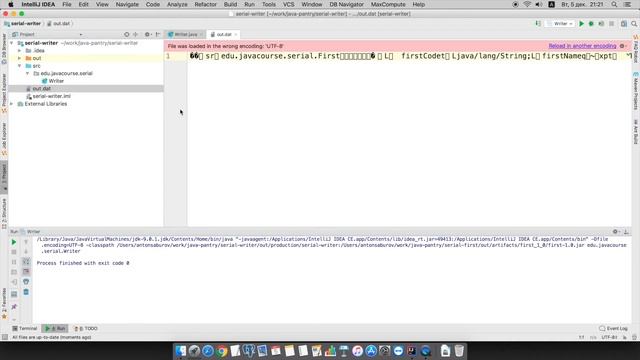Click the stop button in top toolbar
The height and width of the screenshot is (360, 640).
click(611, 24)
